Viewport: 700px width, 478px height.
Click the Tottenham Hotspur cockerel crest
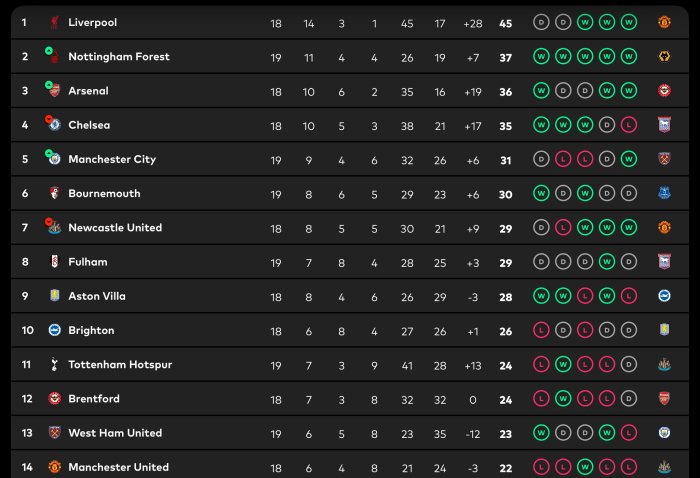[x=54, y=365]
